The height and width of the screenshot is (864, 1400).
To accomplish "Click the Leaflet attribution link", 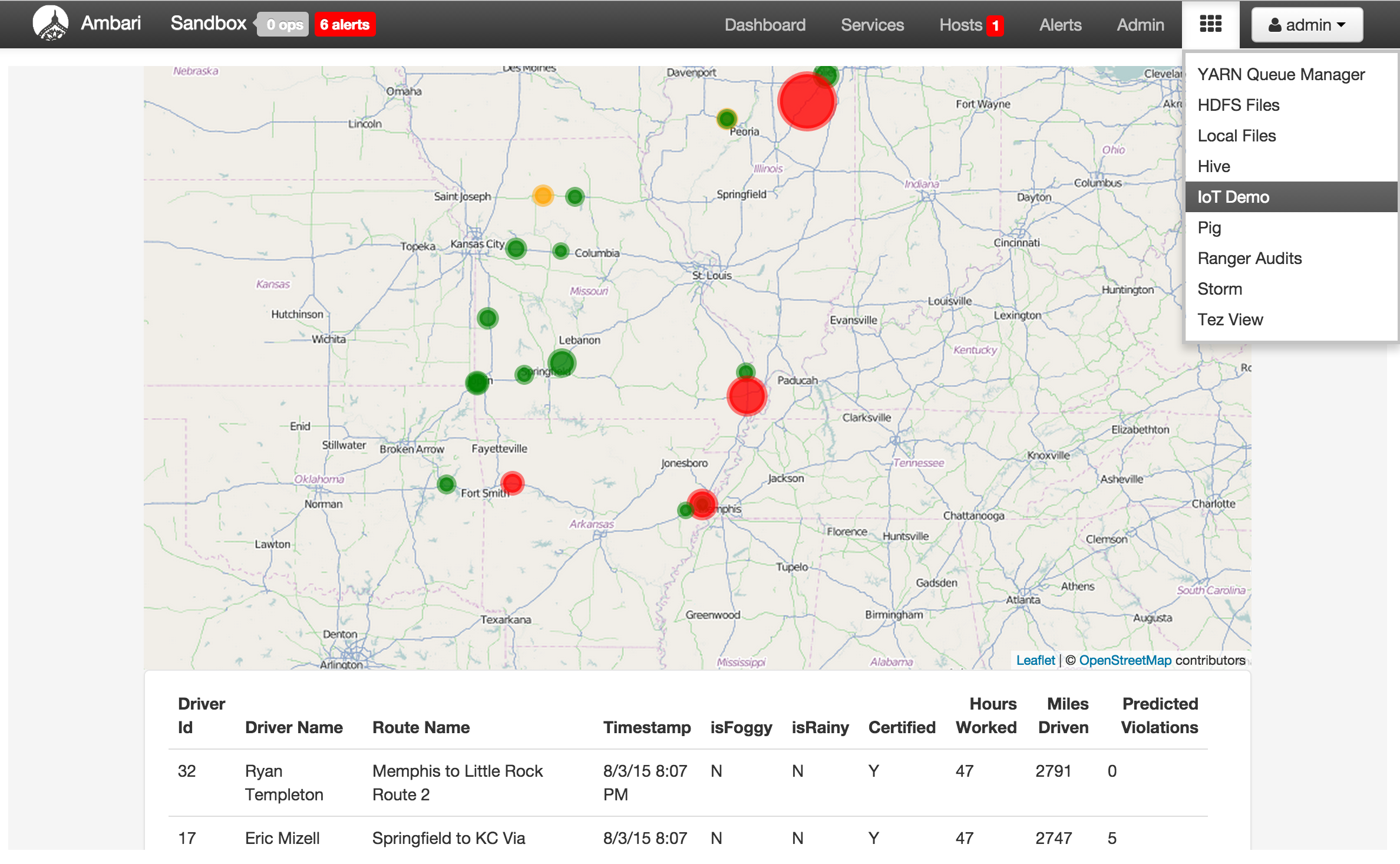I will 1035,660.
